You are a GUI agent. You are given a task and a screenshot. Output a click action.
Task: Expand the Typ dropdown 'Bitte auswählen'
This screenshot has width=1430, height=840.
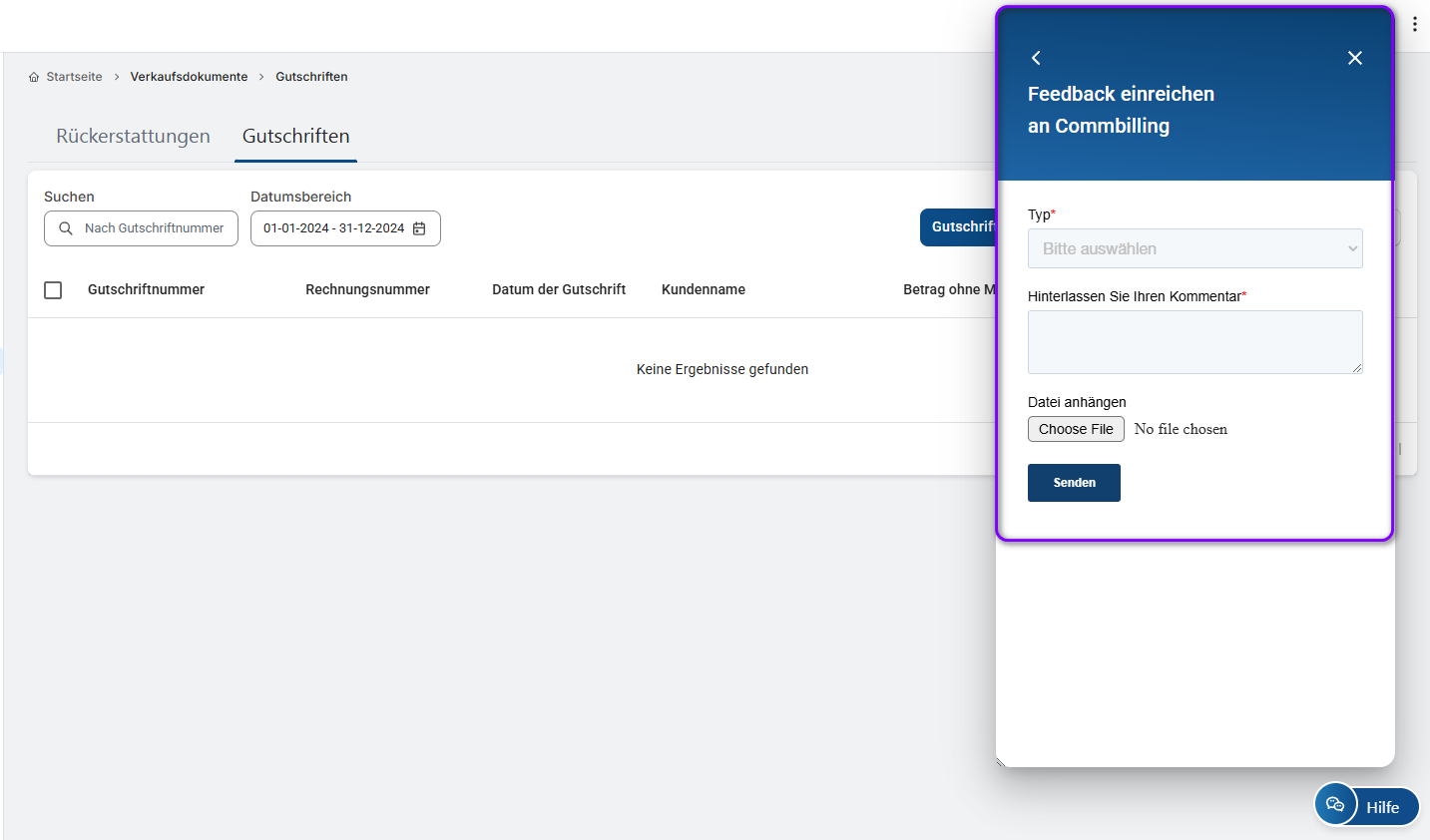click(x=1194, y=248)
